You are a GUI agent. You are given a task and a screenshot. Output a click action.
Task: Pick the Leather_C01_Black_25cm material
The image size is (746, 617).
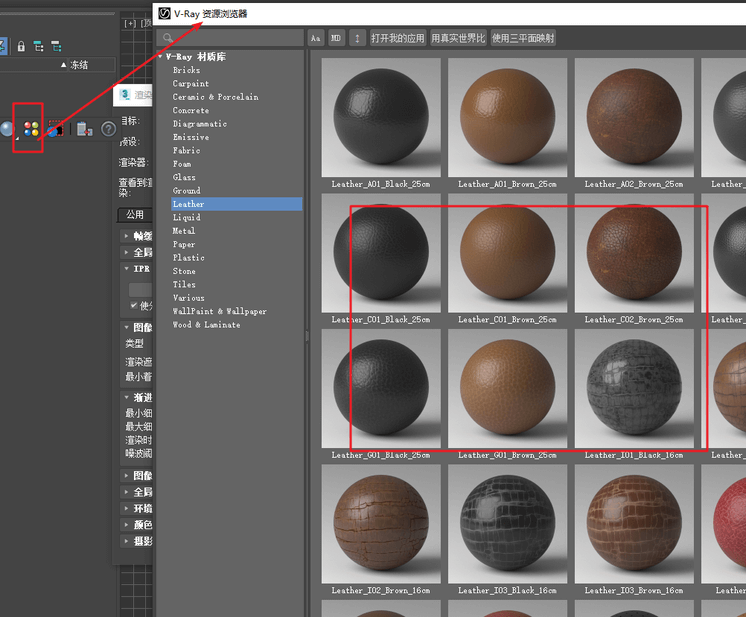click(x=381, y=253)
